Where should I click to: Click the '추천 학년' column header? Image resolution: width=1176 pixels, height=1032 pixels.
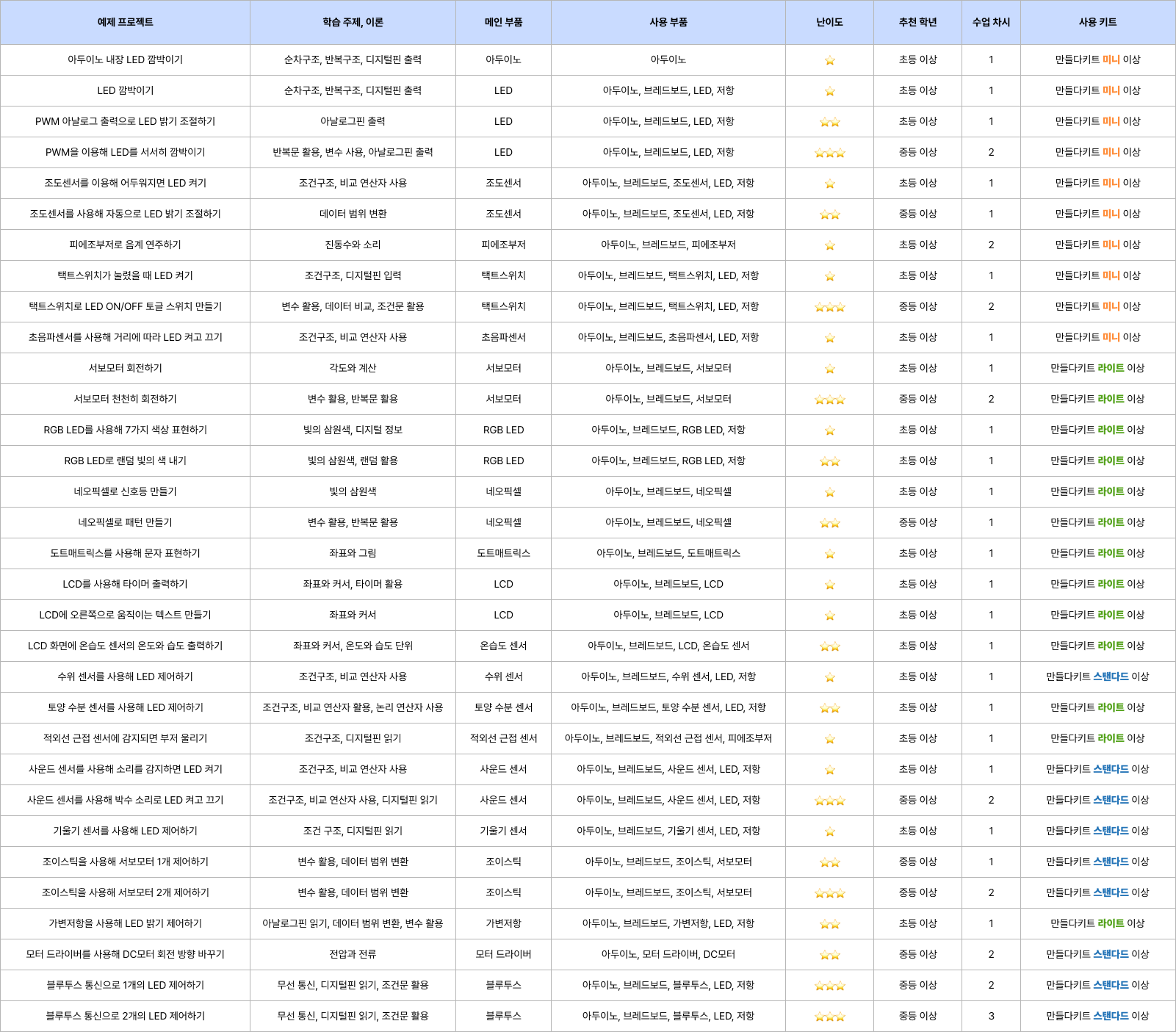[917, 22]
